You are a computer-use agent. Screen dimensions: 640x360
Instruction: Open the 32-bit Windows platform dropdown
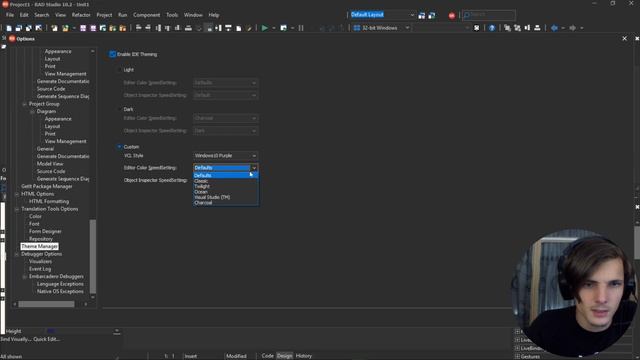pos(407,28)
